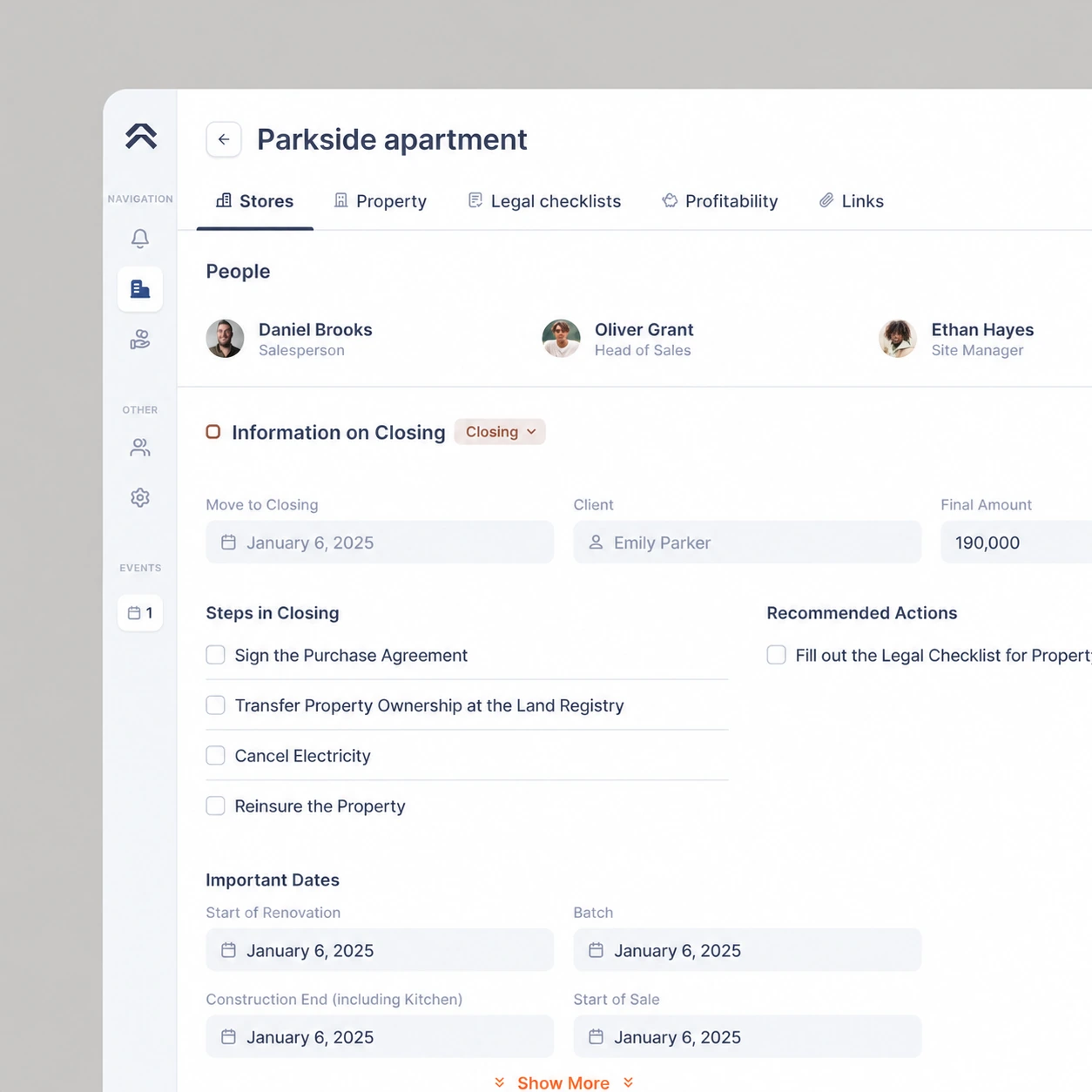This screenshot has width=1092, height=1092.
Task: Edit the Final Amount field 190,000
Action: [x=1016, y=543]
